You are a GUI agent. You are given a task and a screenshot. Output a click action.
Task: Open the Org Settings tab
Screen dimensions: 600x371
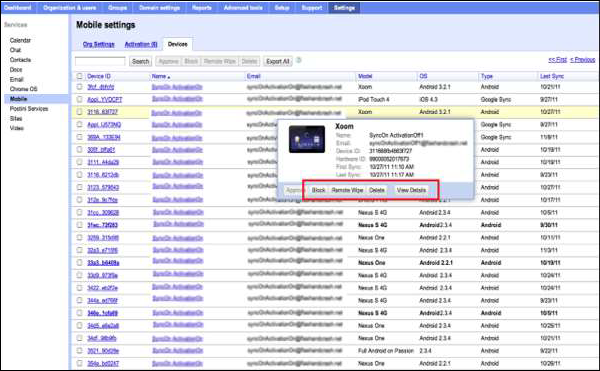coord(99,44)
